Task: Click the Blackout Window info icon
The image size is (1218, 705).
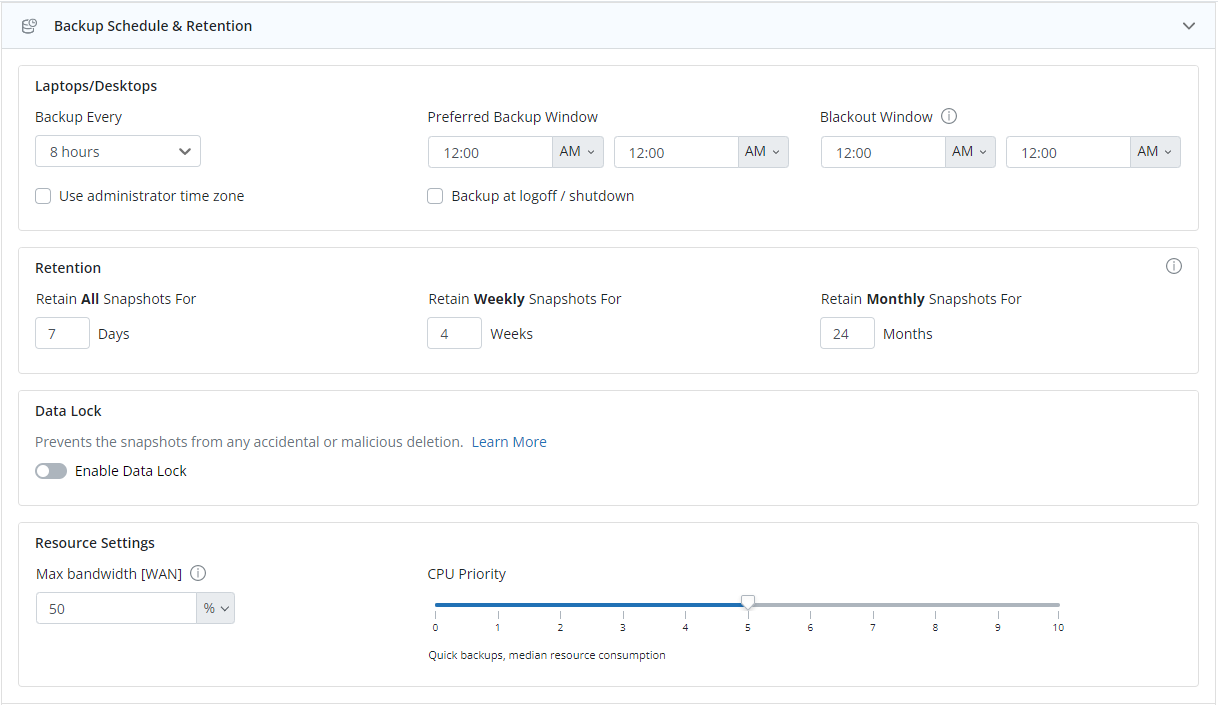Action: tap(949, 116)
